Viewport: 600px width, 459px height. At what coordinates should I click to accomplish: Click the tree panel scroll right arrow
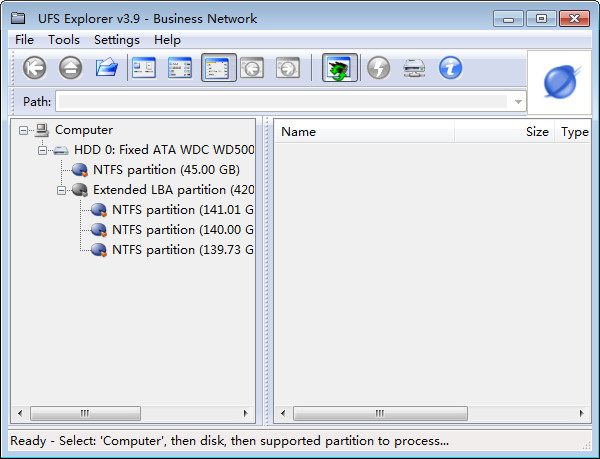coord(246,413)
